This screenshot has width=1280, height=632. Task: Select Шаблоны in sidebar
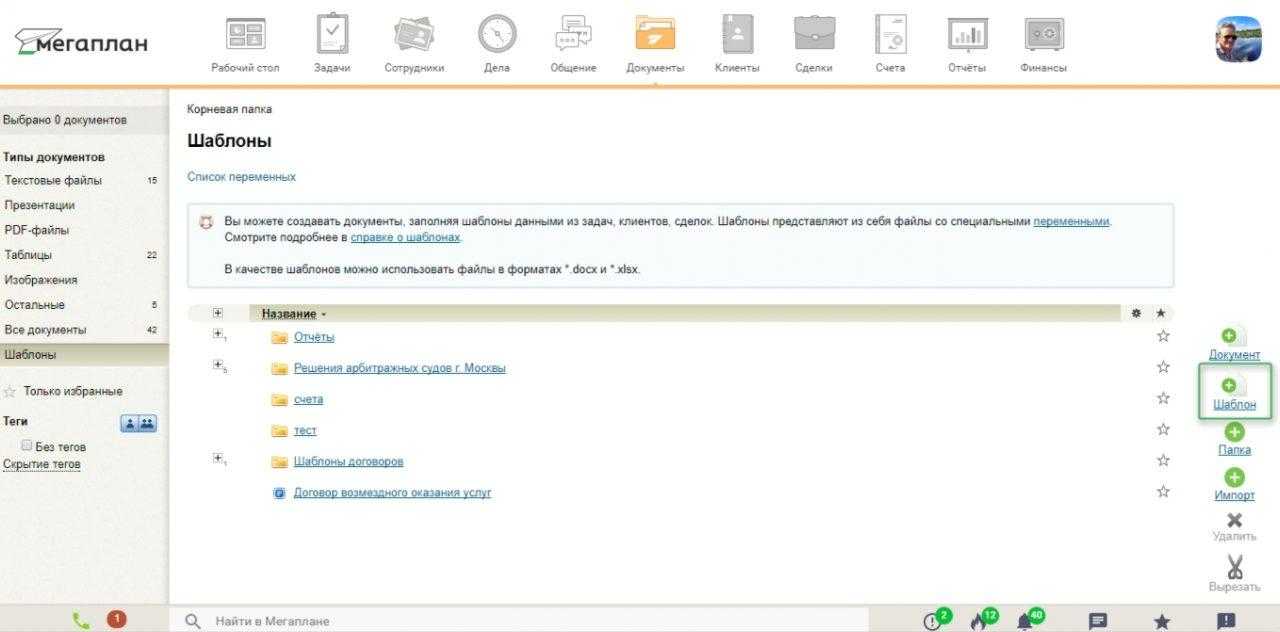pos(84,355)
